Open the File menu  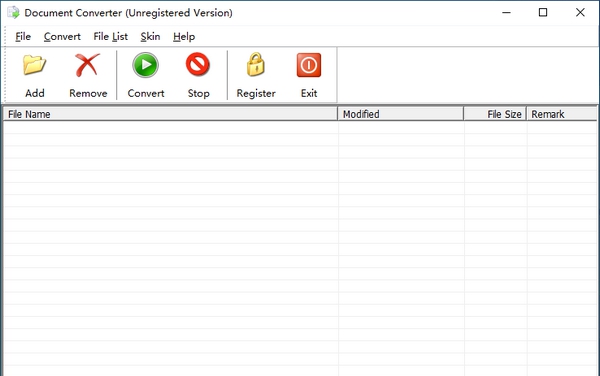[x=23, y=37]
